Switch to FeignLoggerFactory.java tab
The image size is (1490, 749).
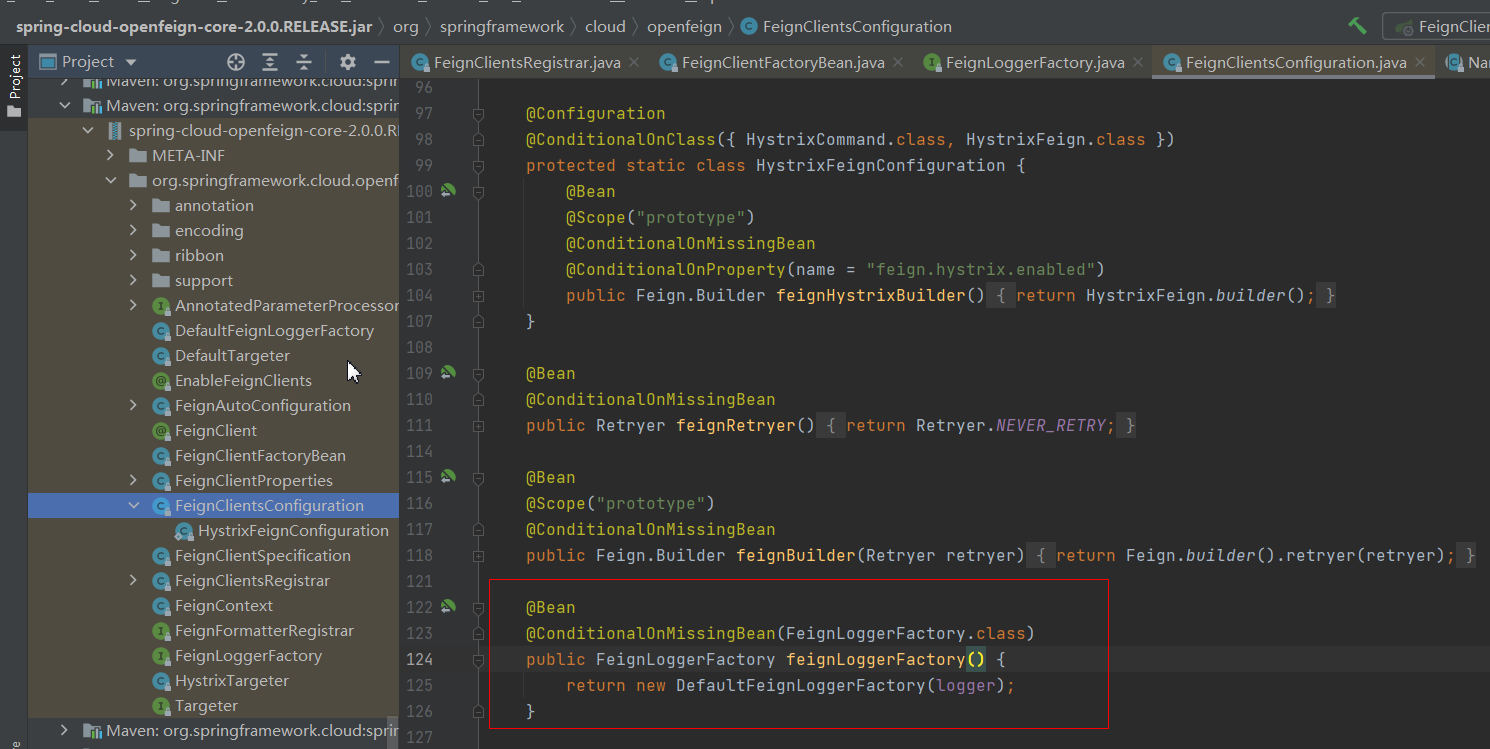1035,62
